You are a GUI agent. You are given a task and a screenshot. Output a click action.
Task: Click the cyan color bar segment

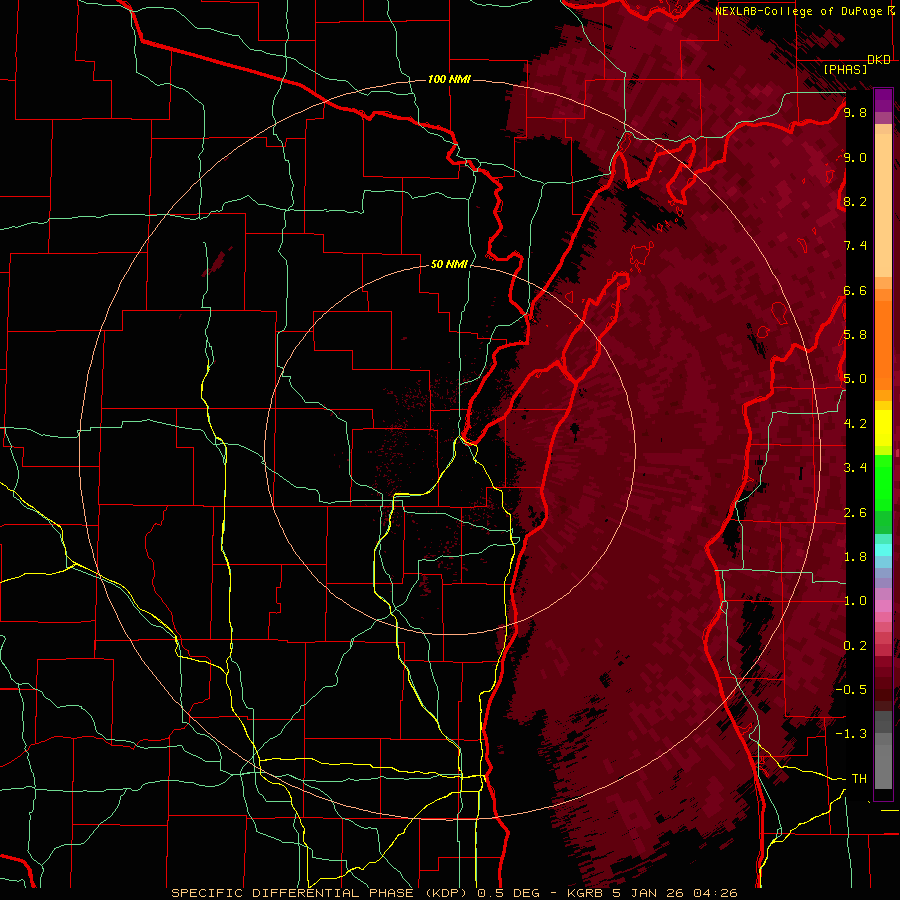pyautogui.click(x=883, y=550)
